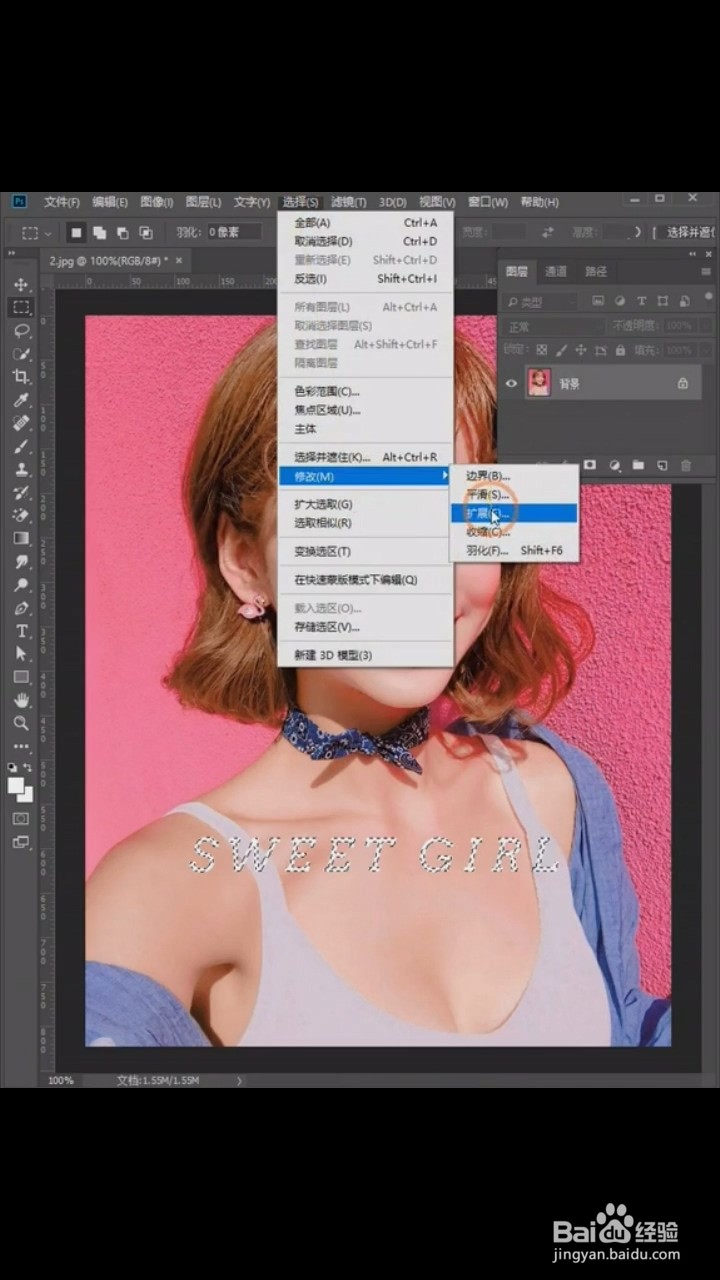This screenshot has height=1280, width=720.
Task: Choose 羽化(F) in the submenu
Action: pyautogui.click(x=514, y=551)
